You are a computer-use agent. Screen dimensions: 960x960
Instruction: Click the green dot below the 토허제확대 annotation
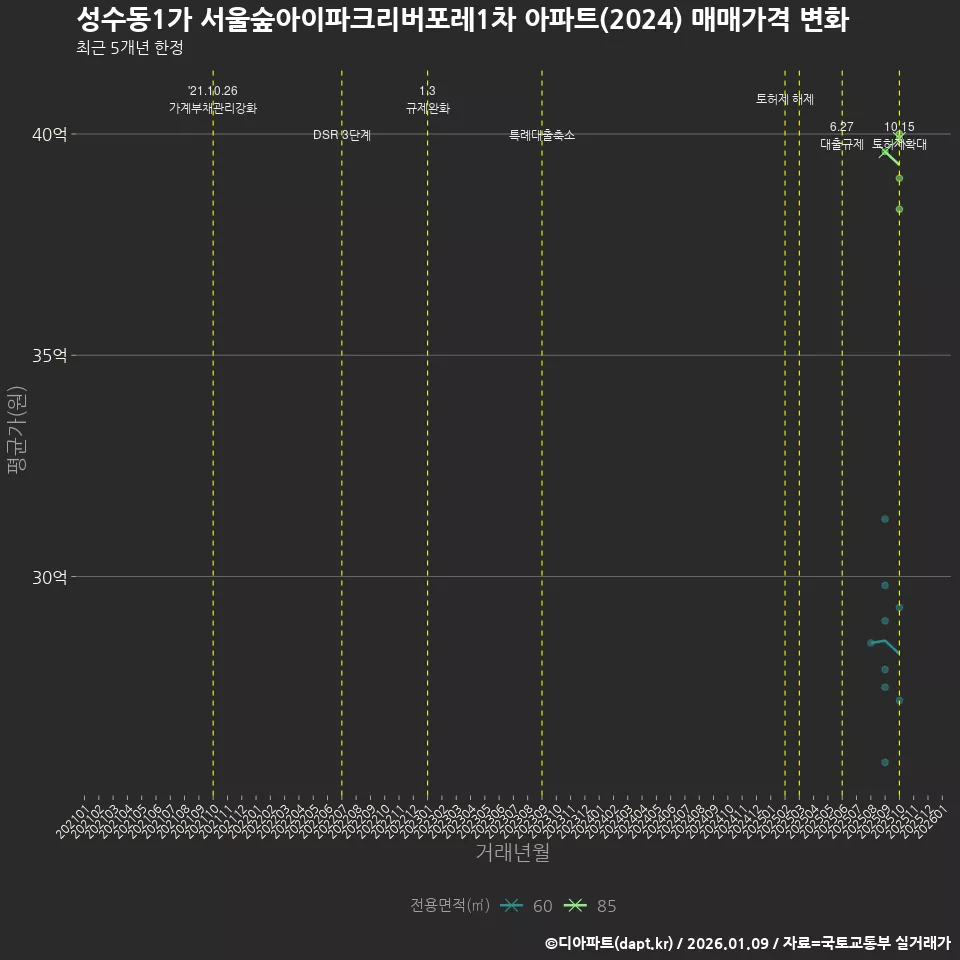(x=899, y=209)
